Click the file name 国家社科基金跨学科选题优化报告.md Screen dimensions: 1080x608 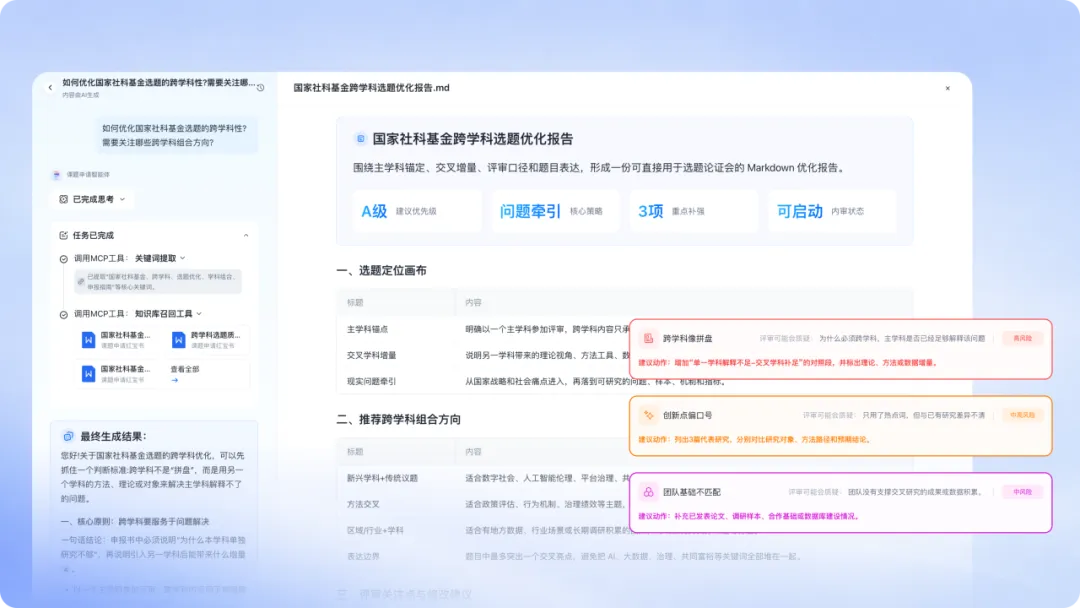click(371, 88)
